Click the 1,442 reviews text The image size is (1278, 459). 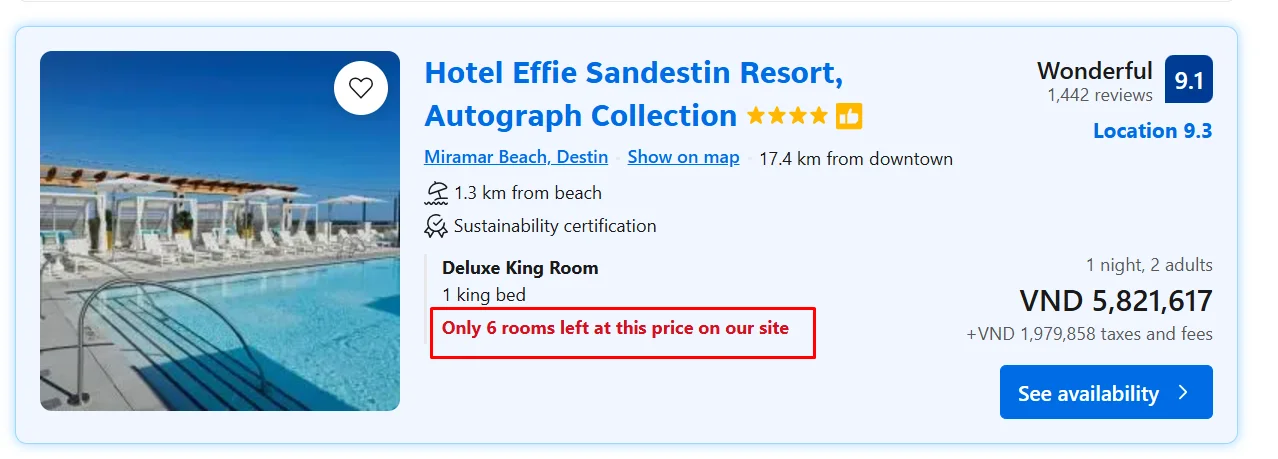point(1100,95)
